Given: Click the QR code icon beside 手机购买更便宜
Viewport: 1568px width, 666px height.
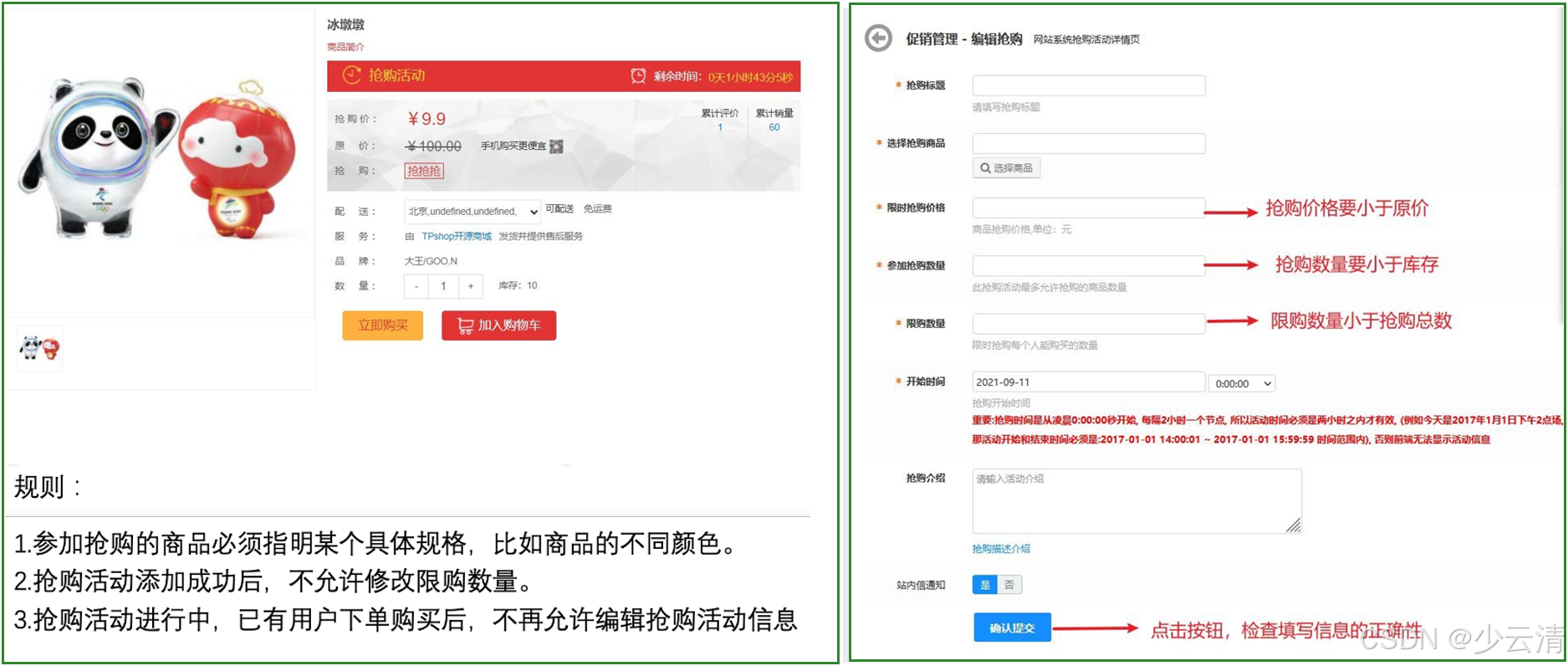Looking at the screenshot, I should coord(556,146).
